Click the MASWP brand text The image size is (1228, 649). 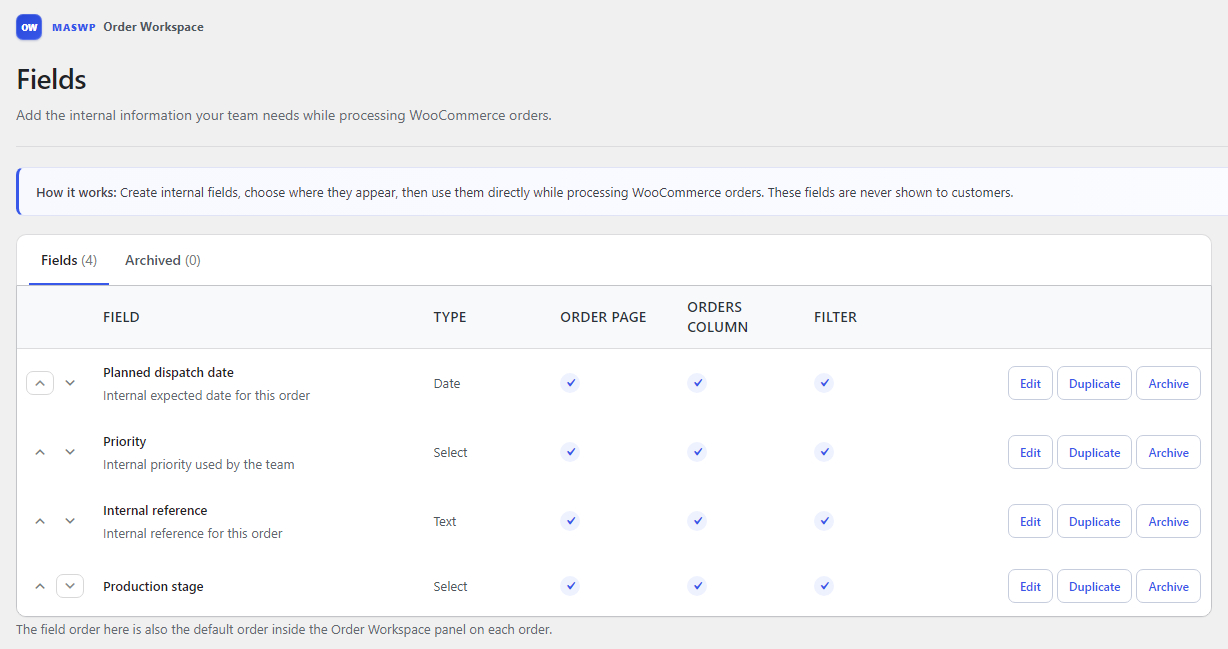(74, 27)
